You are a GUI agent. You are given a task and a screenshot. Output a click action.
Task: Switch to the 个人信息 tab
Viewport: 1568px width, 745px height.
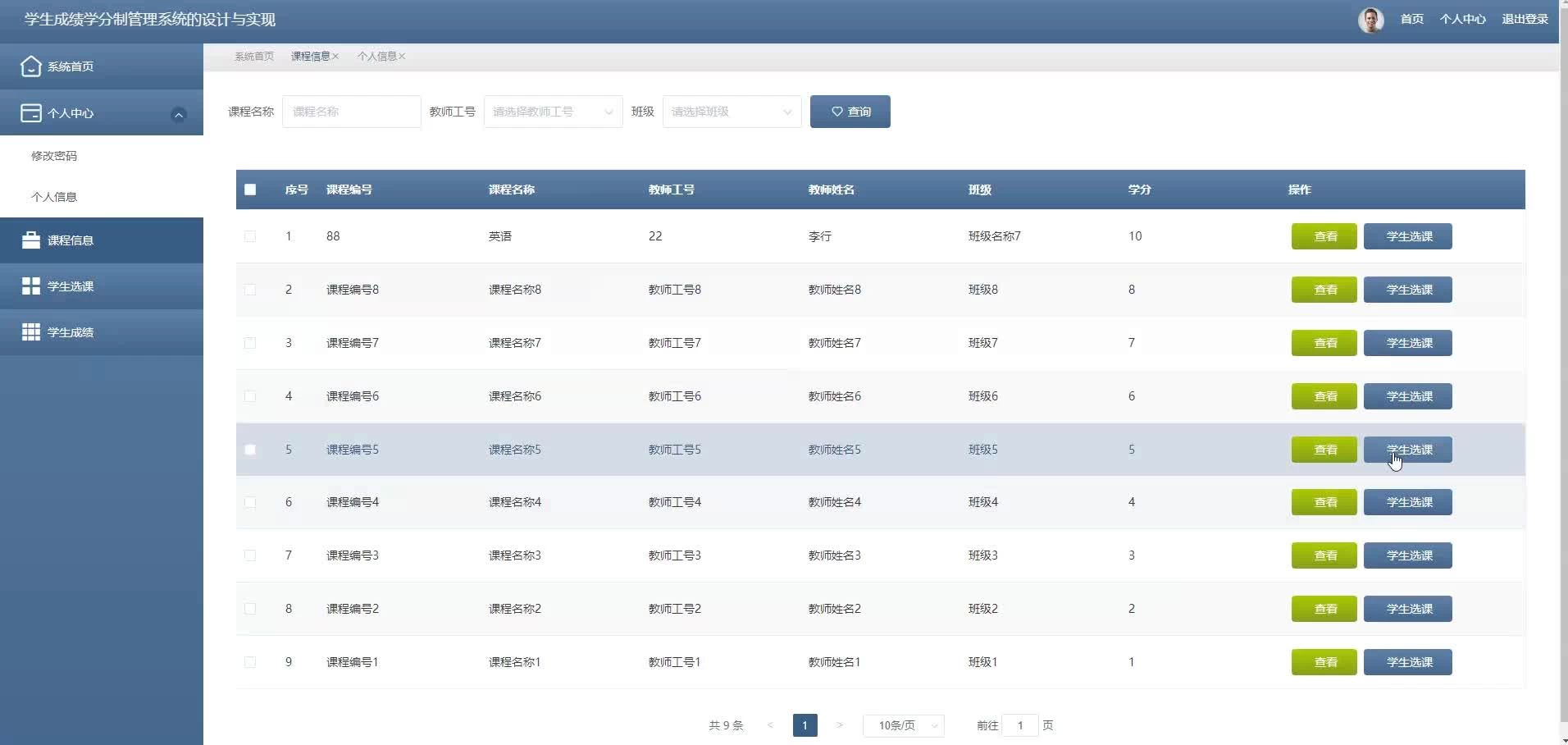[377, 57]
